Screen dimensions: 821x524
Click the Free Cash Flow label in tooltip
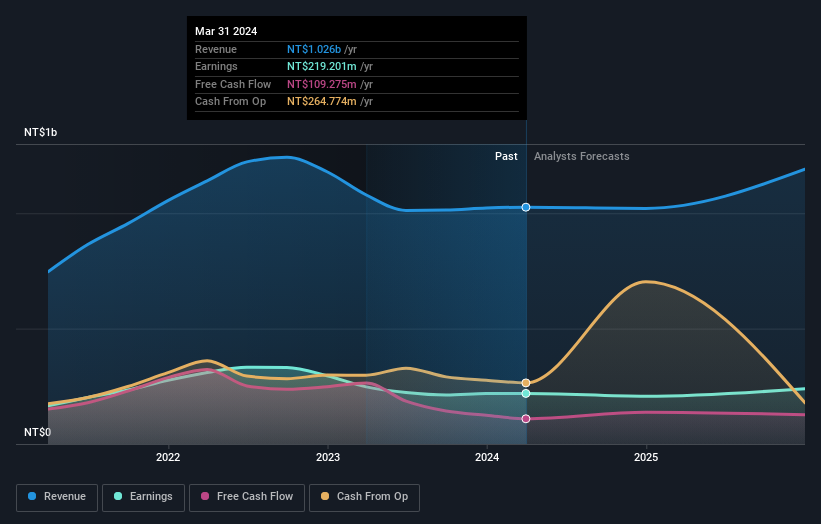pyautogui.click(x=233, y=84)
